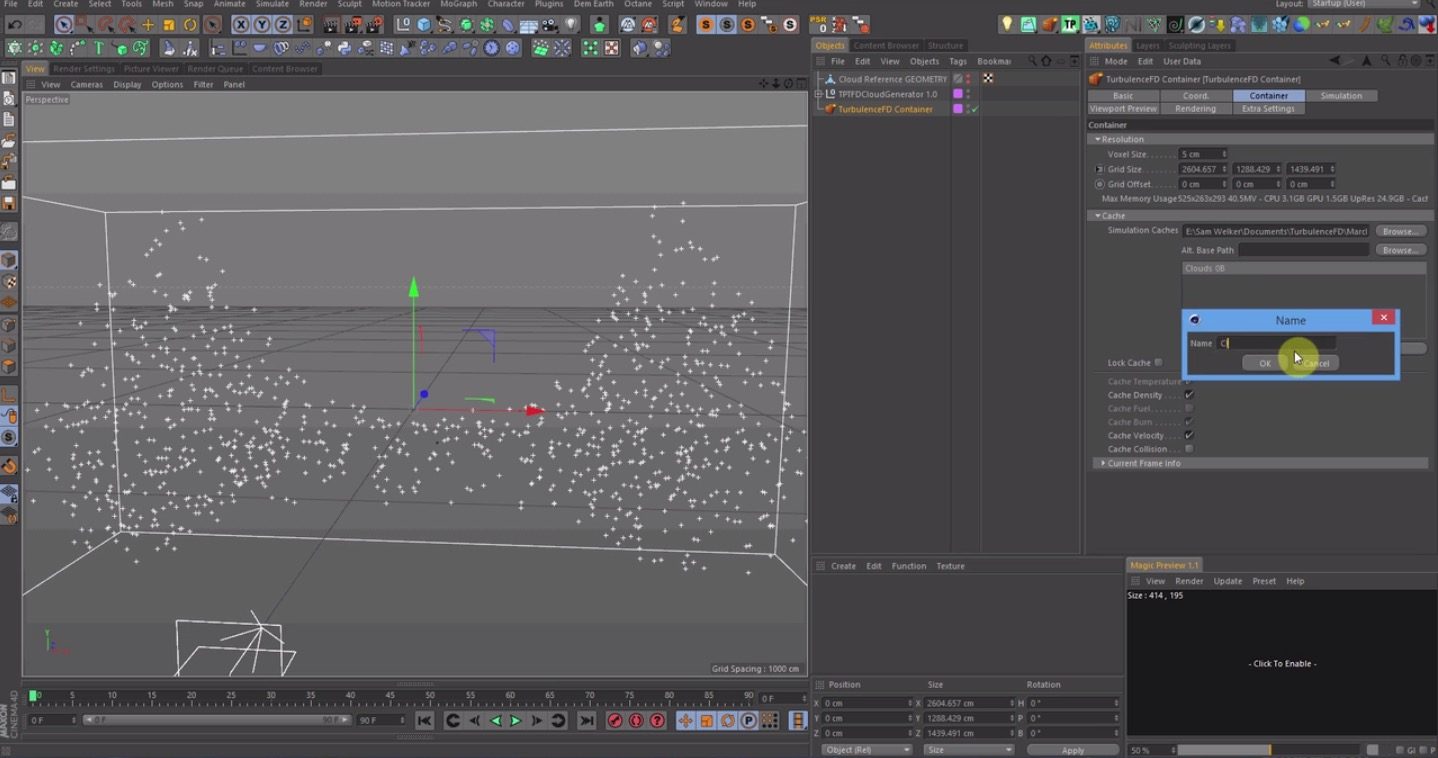Click the Undo arrow icon
Image resolution: width=1438 pixels, height=758 pixels.
point(15,24)
